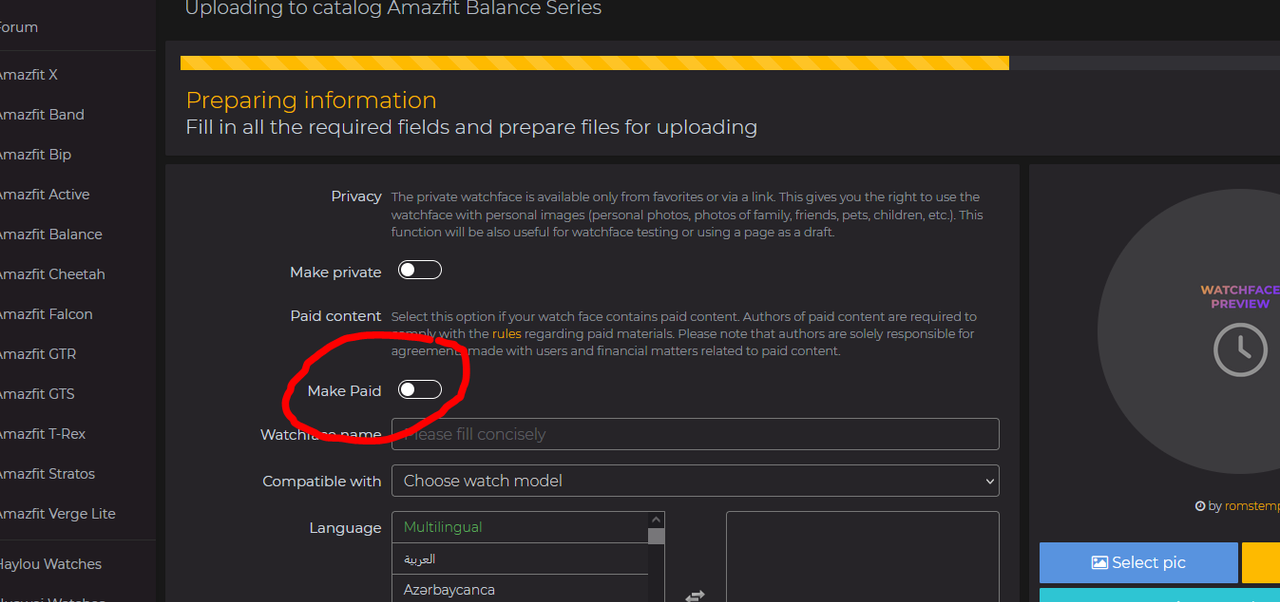
Task: Open the Amazfit GTR category
Action: (x=37, y=354)
